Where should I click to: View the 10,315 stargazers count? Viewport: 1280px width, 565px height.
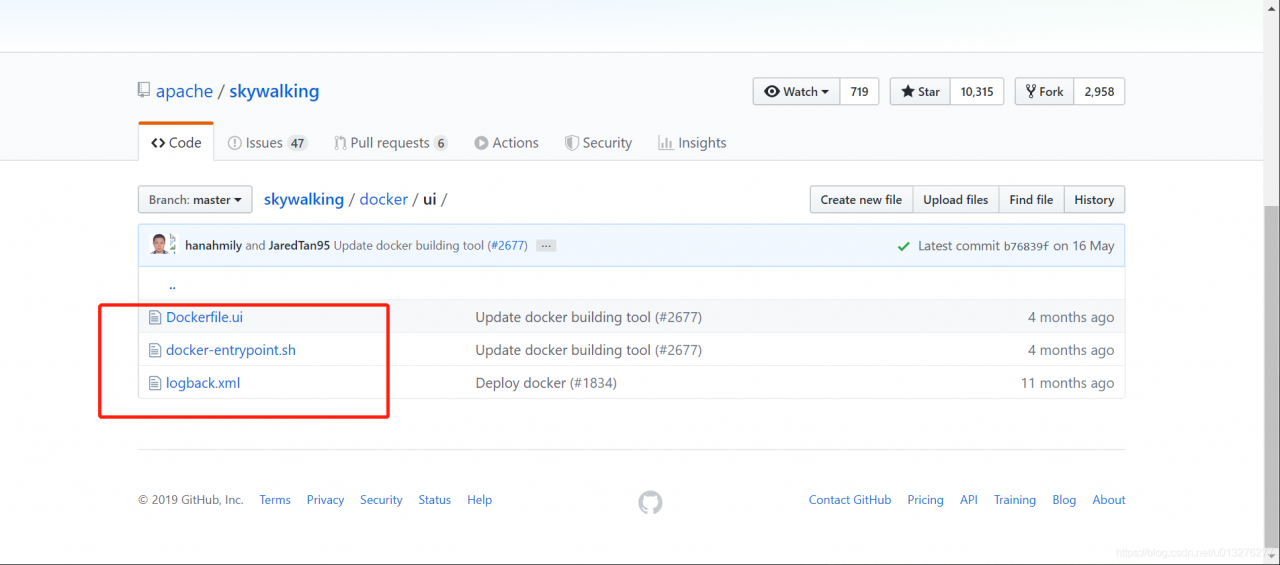tap(977, 91)
